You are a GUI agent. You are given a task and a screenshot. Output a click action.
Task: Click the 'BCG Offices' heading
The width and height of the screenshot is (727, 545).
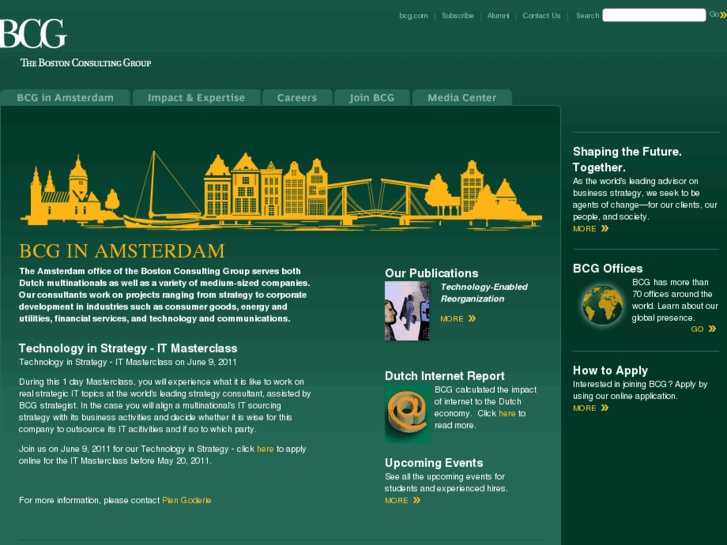(x=608, y=269)
